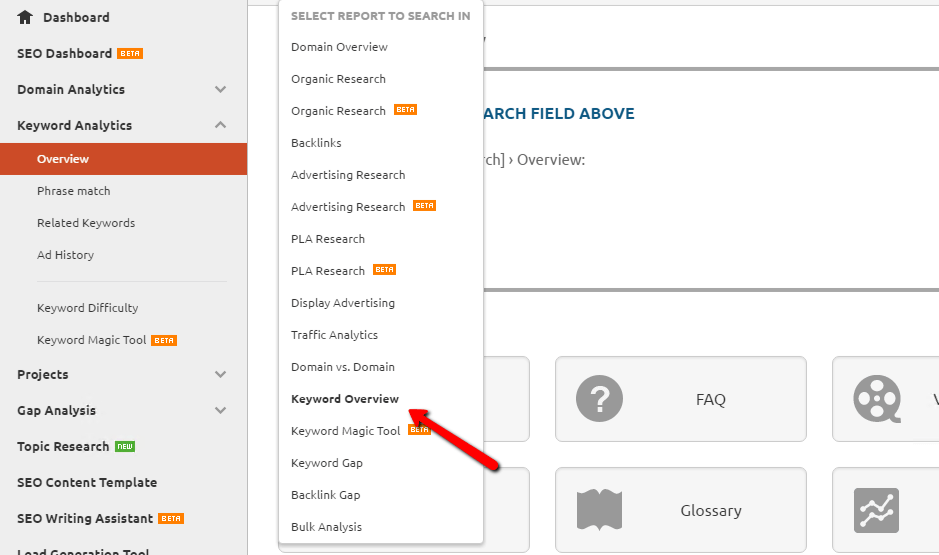Open the FAQ question mark icon

click(599, 399)
